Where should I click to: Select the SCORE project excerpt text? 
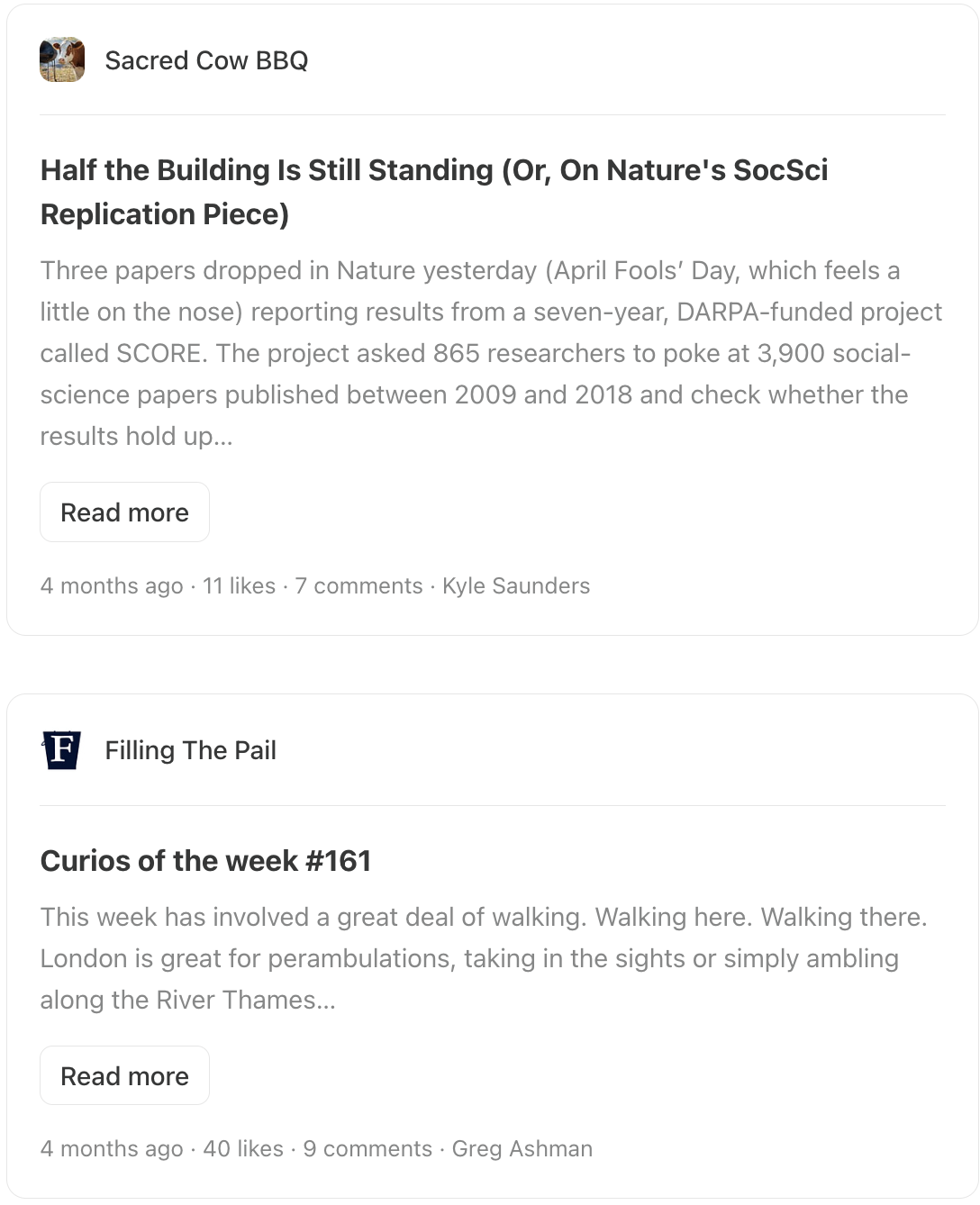click(491, 353)
